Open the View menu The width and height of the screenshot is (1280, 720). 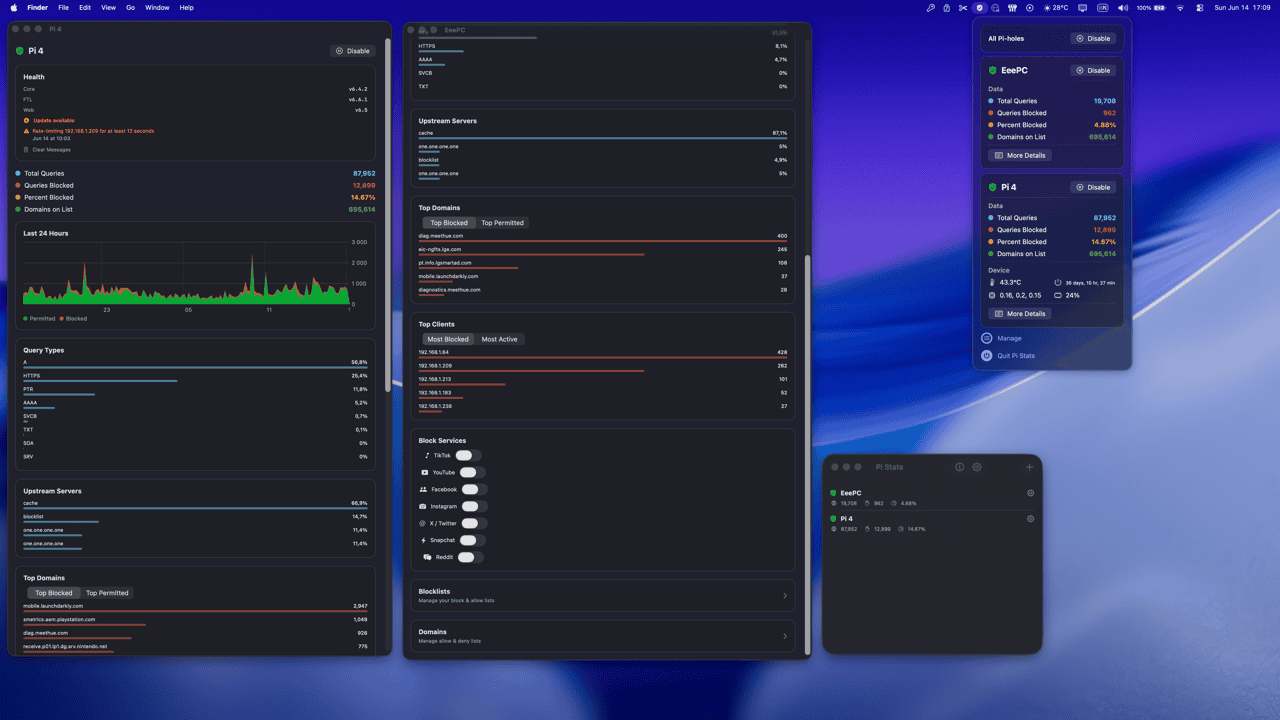coord(108,7)
